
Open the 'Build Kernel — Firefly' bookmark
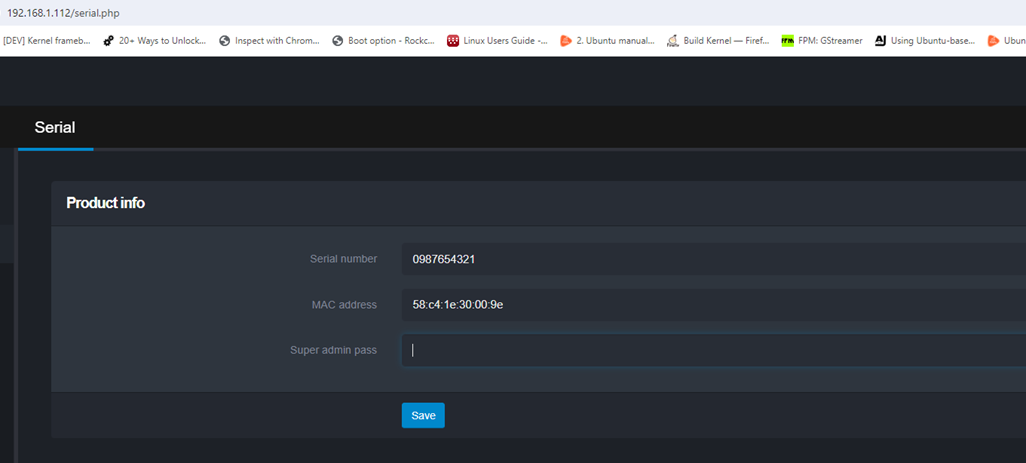tap(718, 41)
